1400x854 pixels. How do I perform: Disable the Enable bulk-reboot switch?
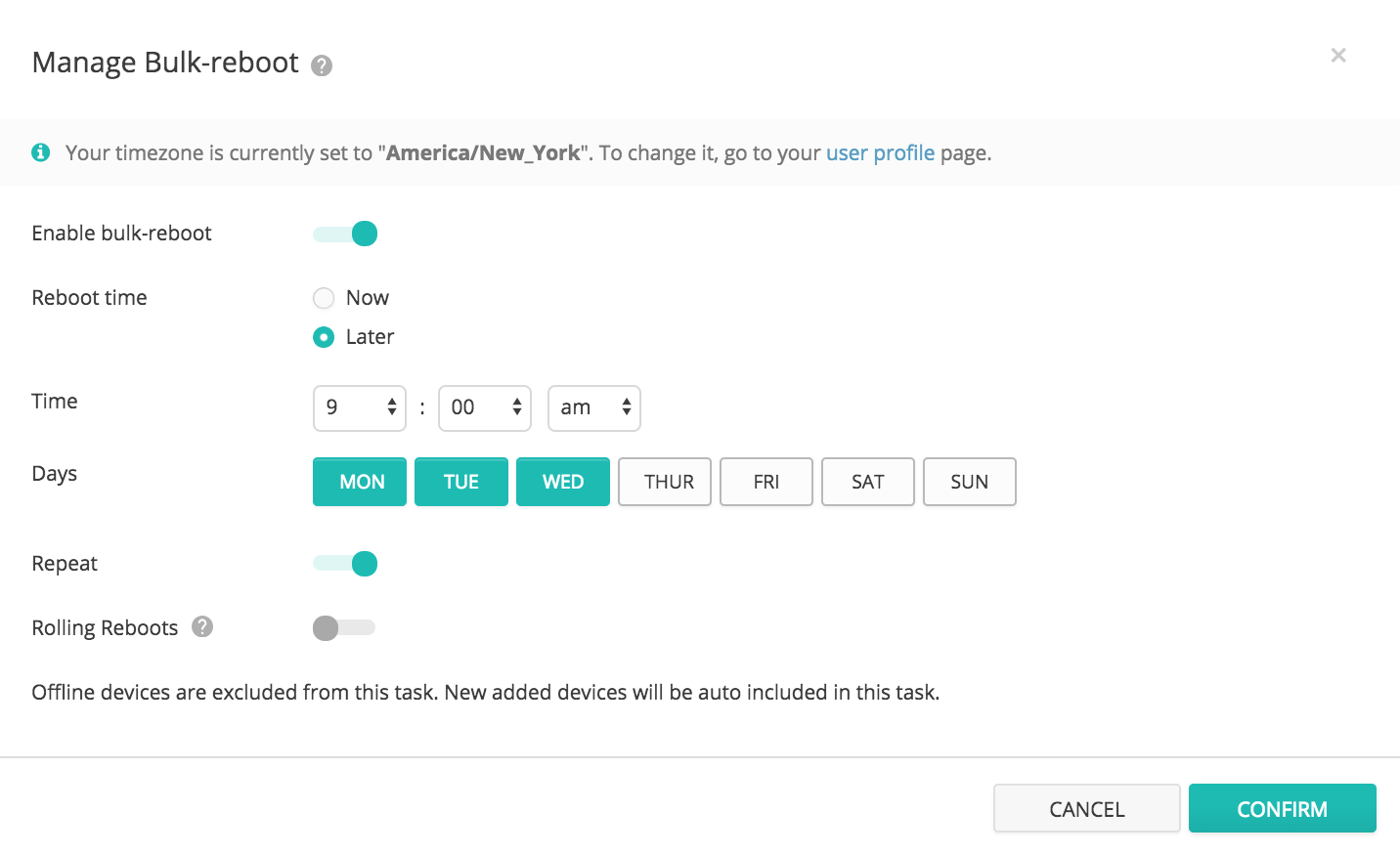click(345, 234)
